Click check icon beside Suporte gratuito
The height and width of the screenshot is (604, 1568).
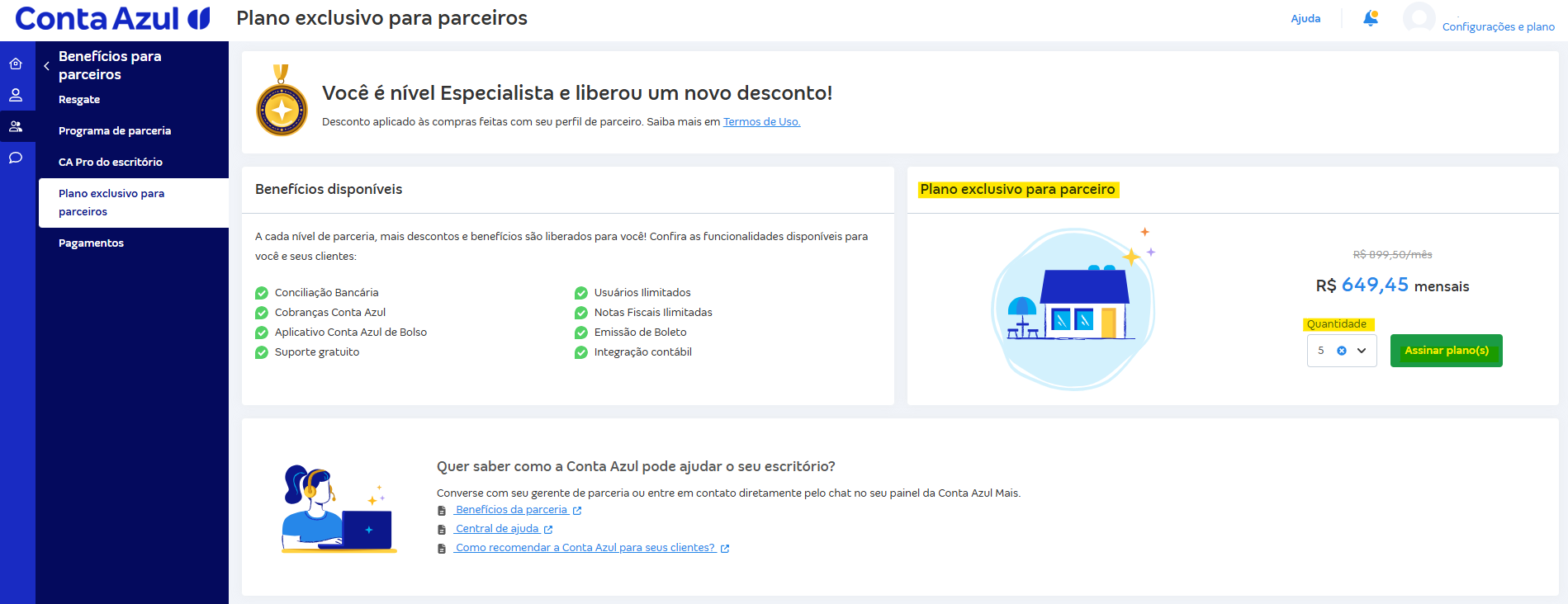[262, 352]
